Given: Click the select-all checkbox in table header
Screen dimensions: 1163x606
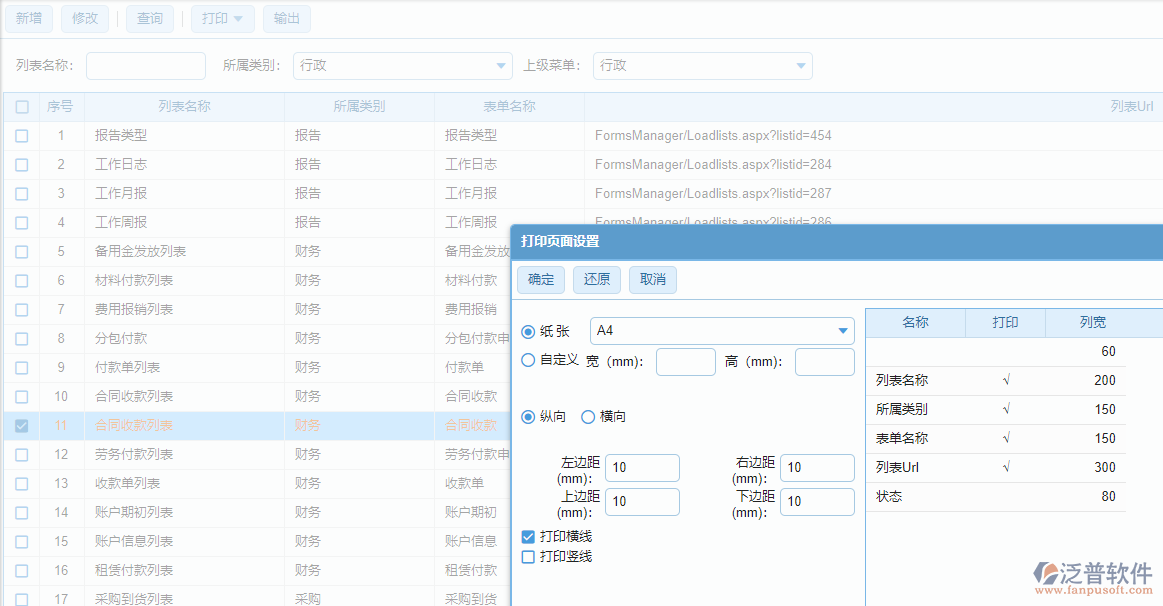Looking at the screenshot, I should [21, 106].
